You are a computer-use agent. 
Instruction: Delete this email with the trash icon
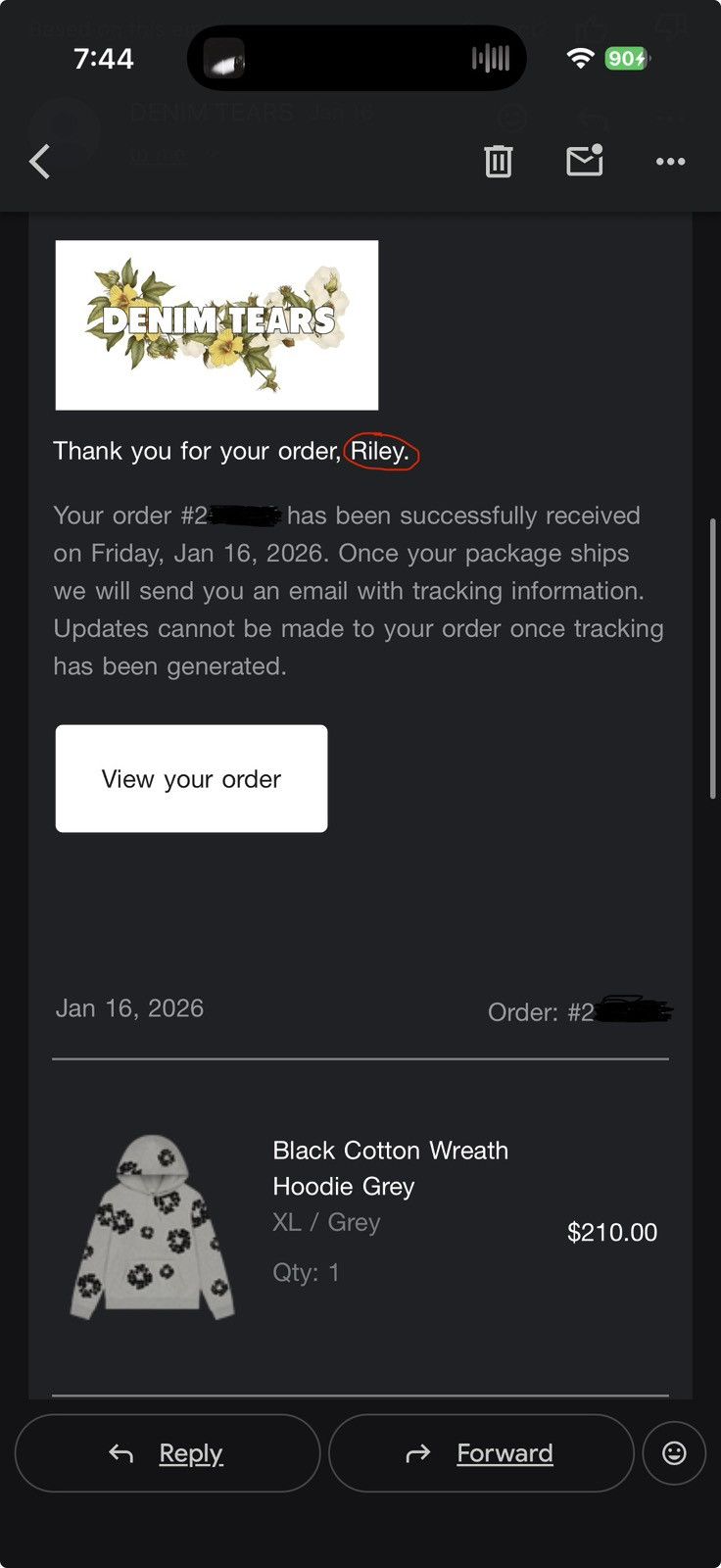click(499, 161)
